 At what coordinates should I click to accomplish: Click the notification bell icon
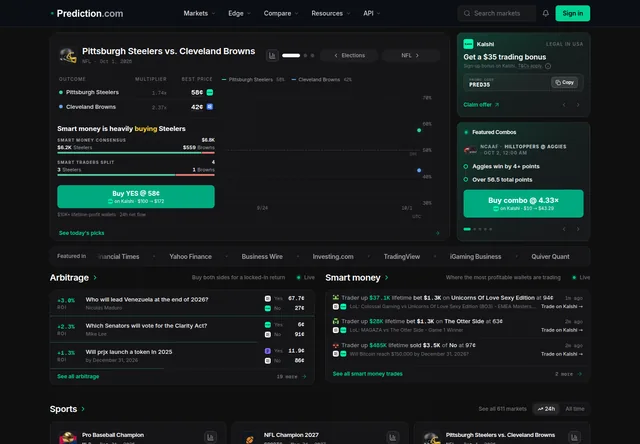pyautogui.click(x=546, y=13)
